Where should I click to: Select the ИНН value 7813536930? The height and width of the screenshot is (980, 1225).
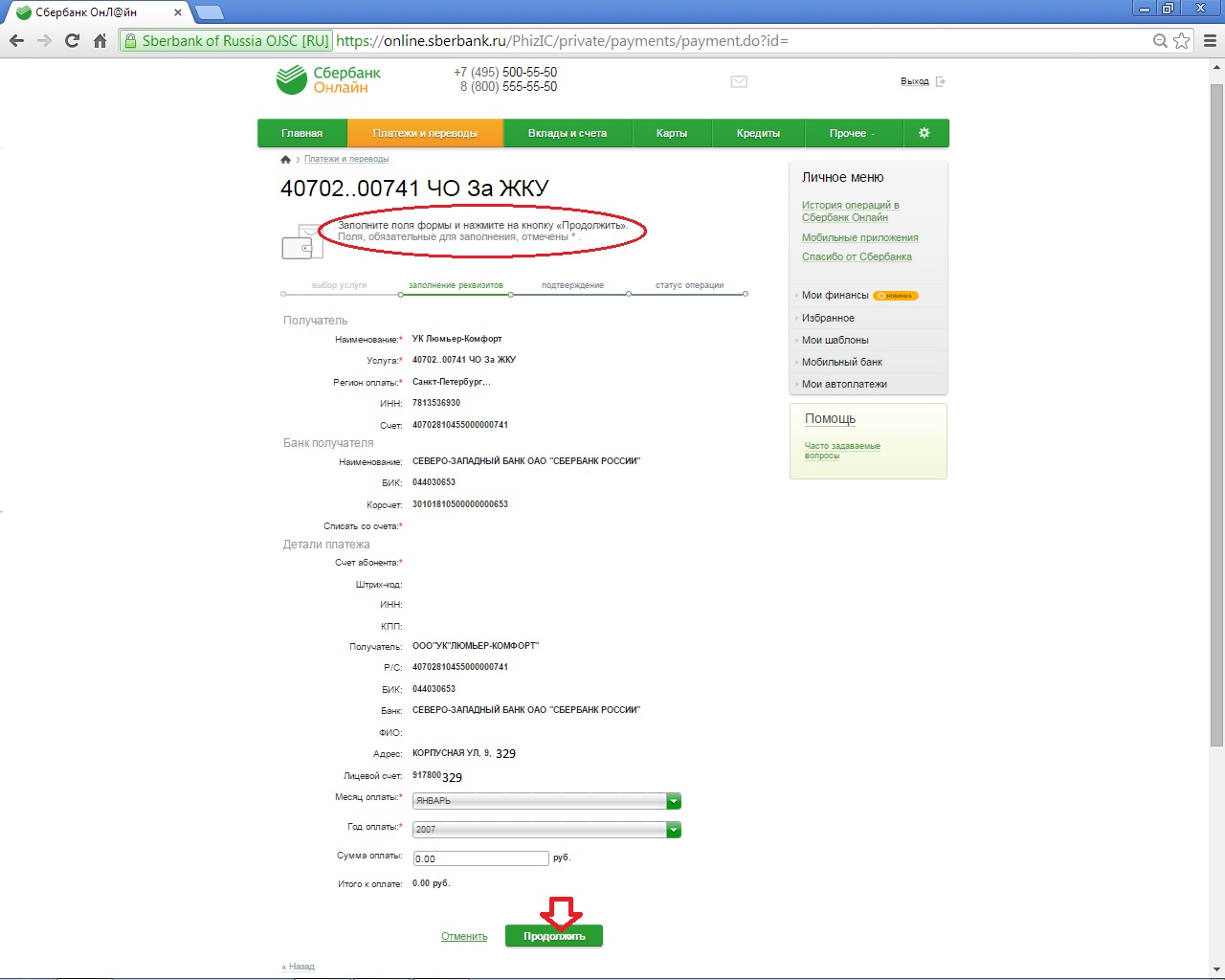point(436,403)
